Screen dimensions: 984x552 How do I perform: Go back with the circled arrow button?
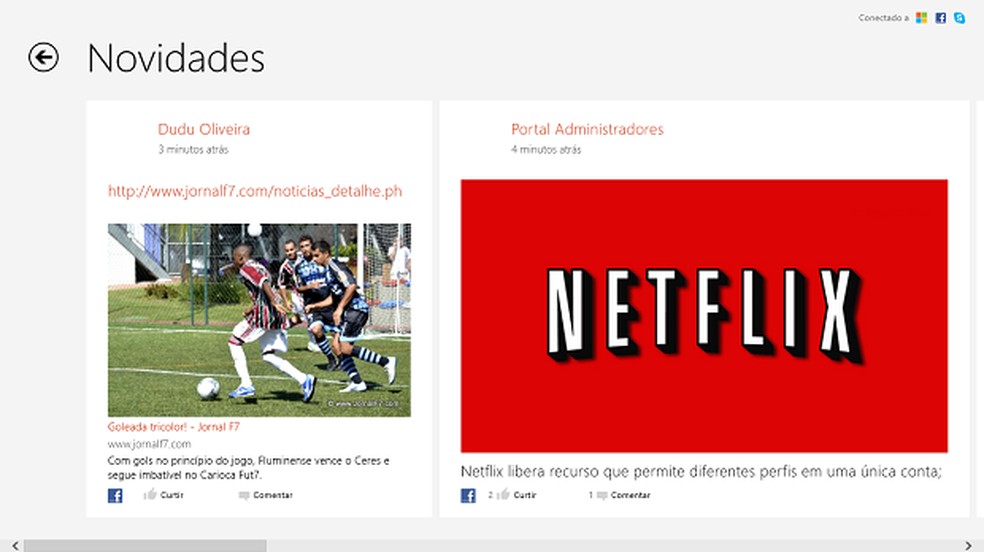click(x=43, y=58)
